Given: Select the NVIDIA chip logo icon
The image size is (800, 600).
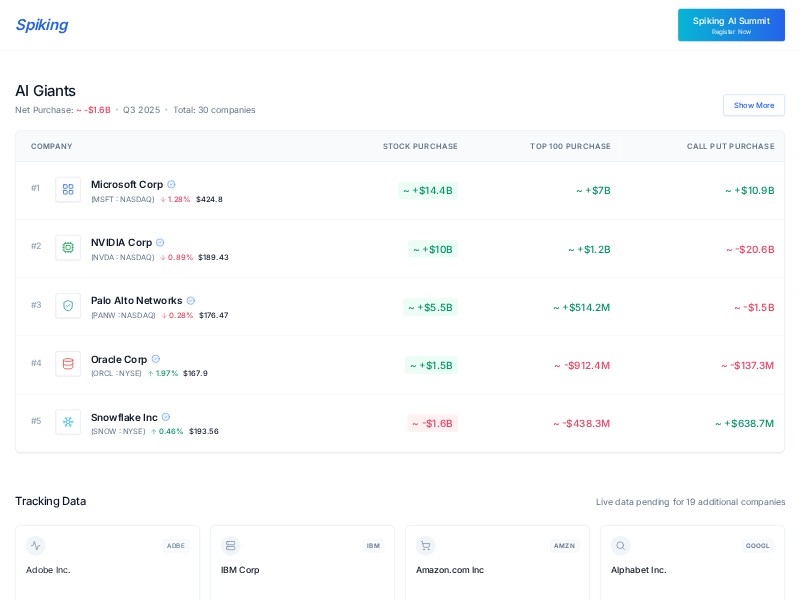Looking at the screenshot, I should tap(68, 247).
